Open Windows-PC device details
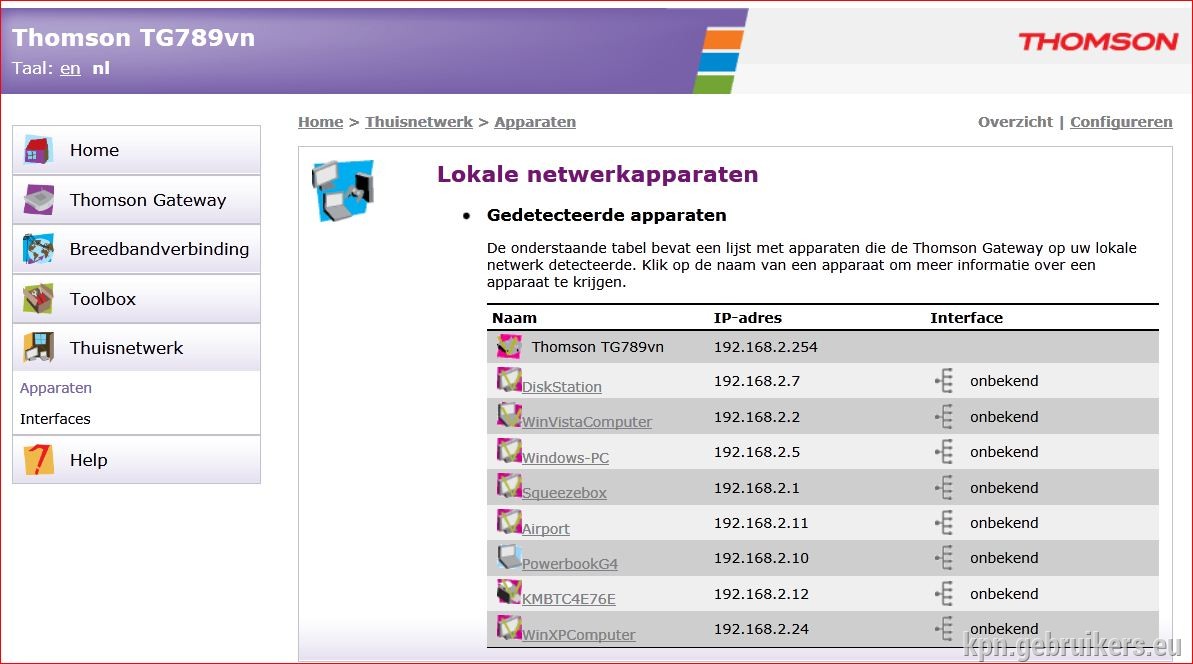 [x=565, y=457]
